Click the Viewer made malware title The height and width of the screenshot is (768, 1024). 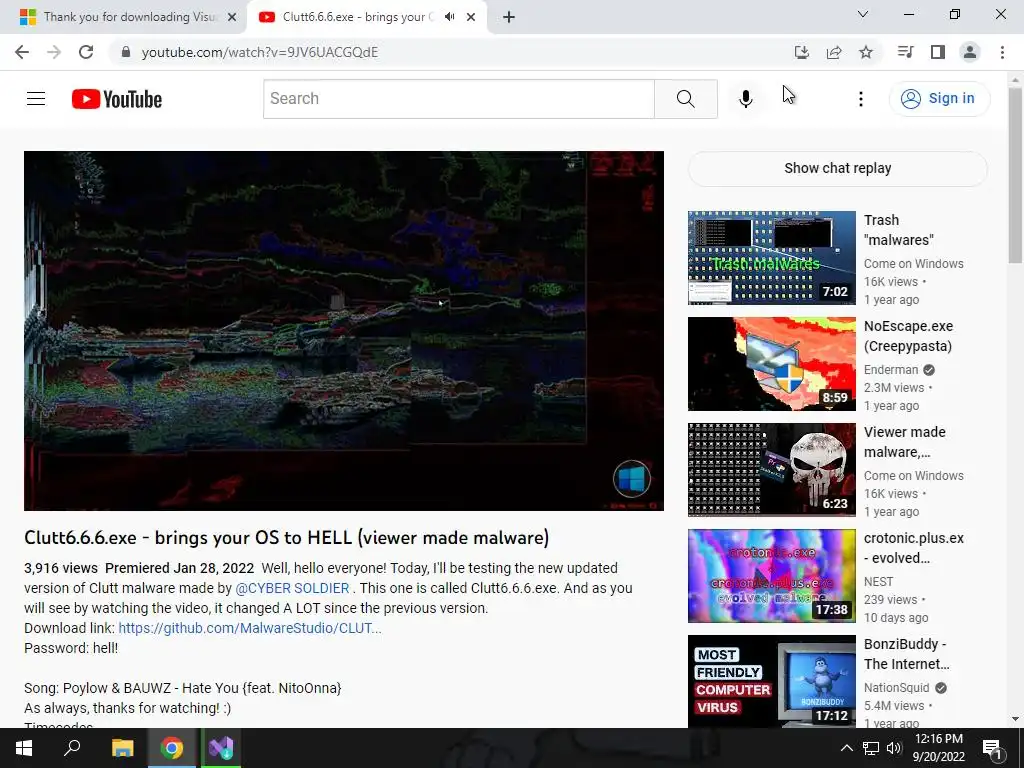coord(904,441)
